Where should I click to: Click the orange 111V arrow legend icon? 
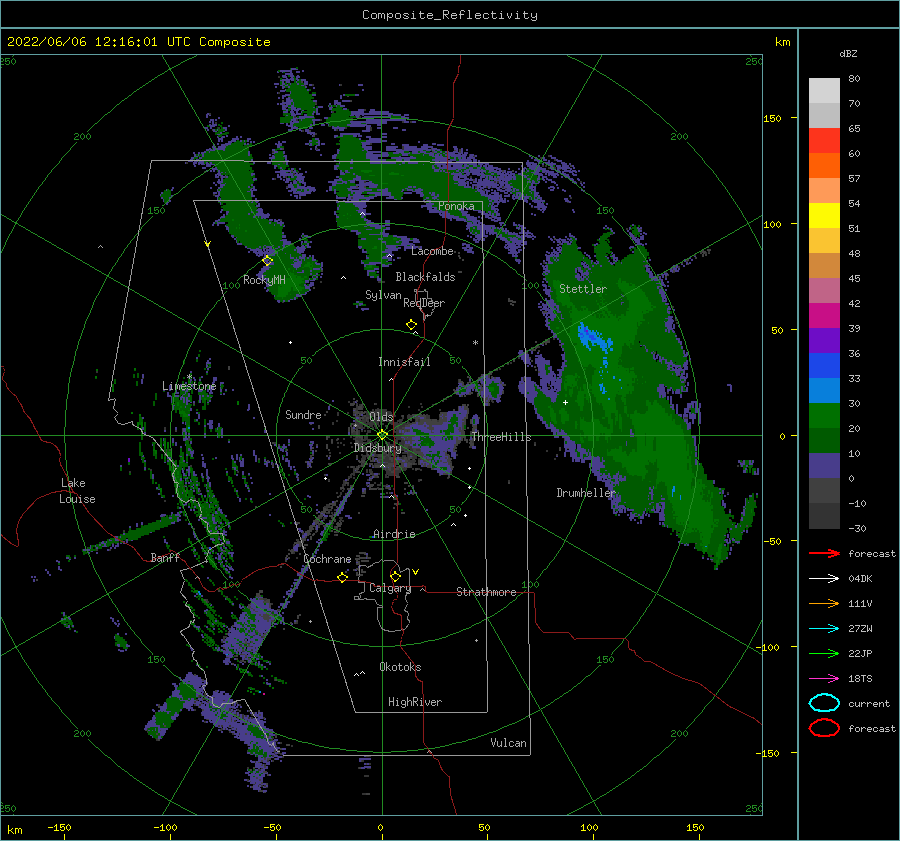click(x=824, y=603)
